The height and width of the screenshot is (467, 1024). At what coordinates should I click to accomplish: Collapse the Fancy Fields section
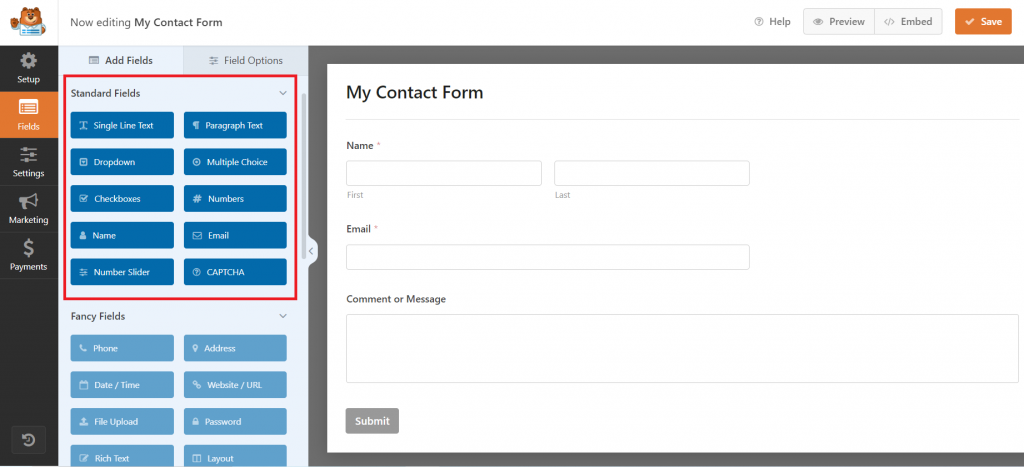(x=282, y=316)
